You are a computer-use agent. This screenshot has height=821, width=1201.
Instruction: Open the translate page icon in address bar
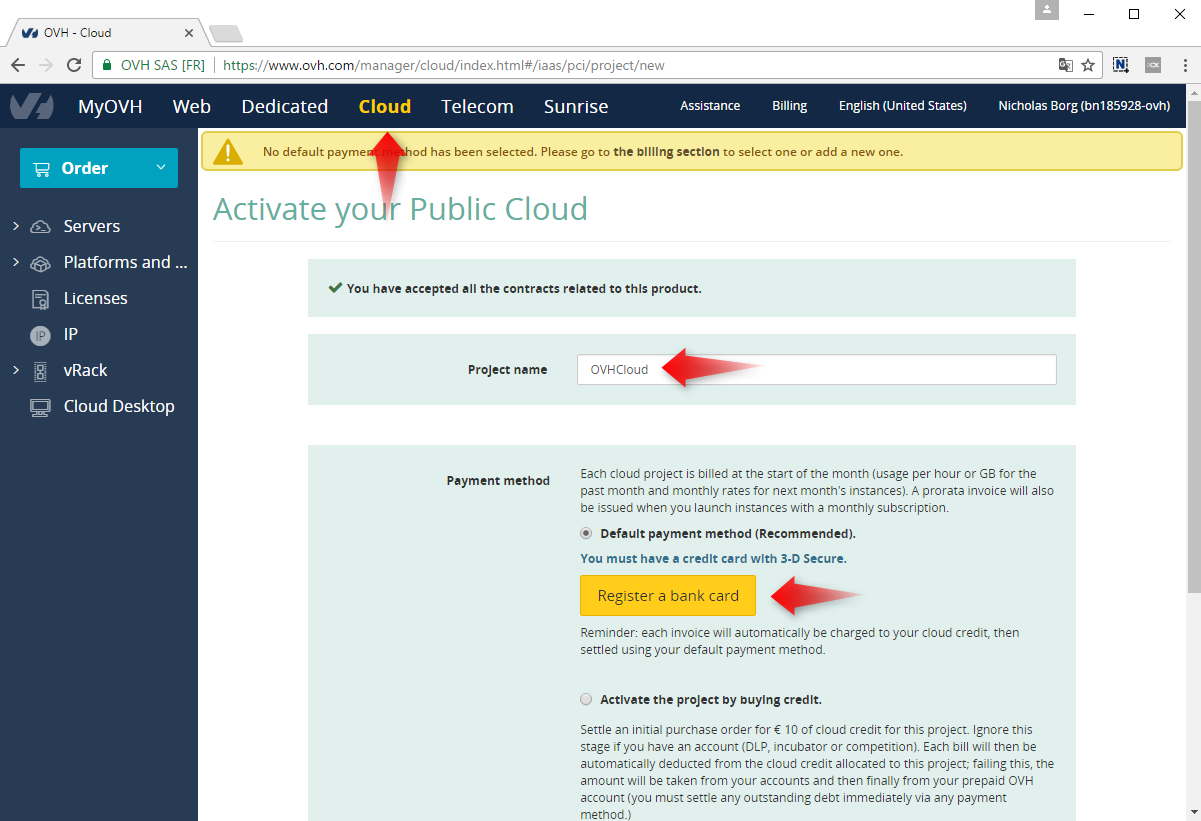pyautogui.click(x=1066, y=65)
